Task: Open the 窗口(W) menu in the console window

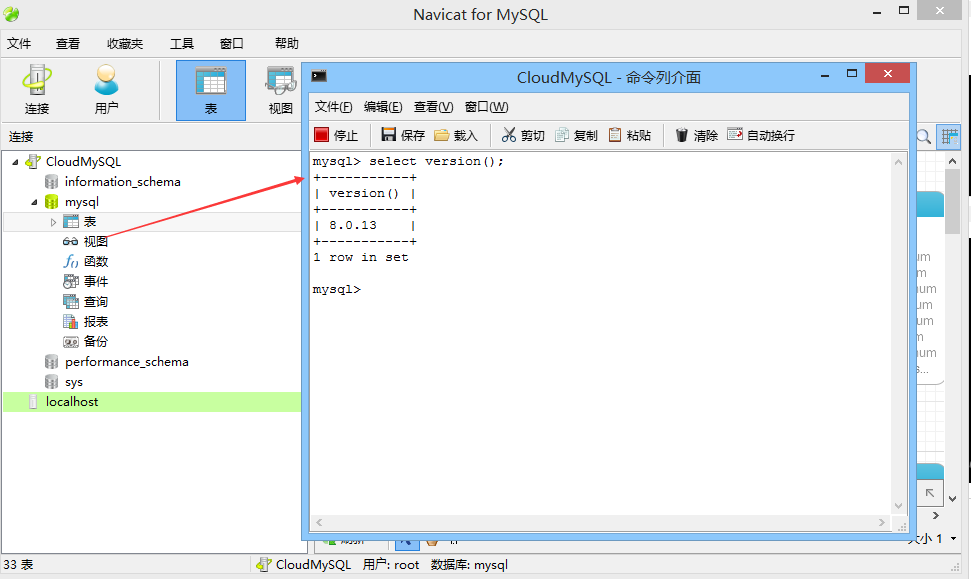Action: point(487,107)
